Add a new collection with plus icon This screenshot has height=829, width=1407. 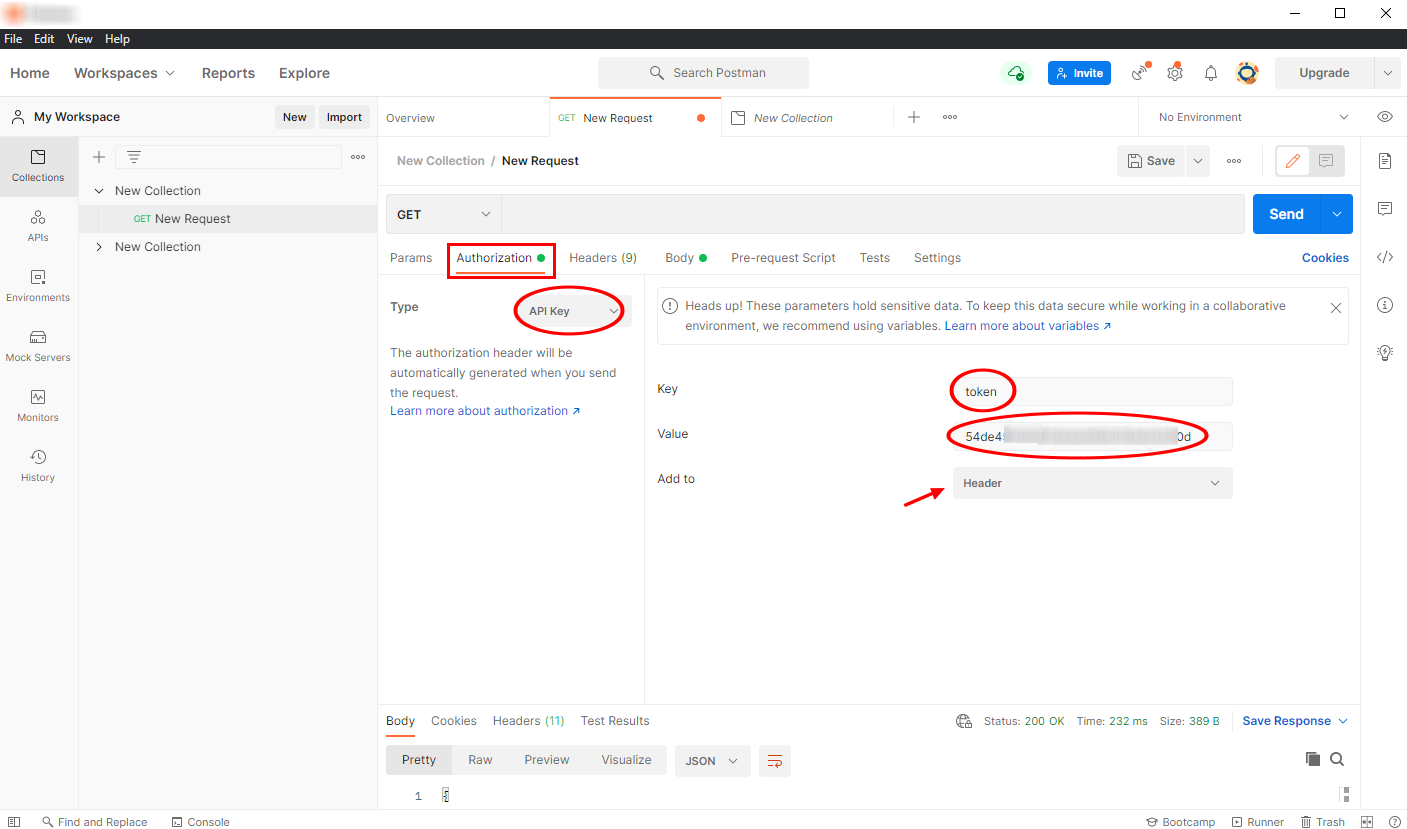point(99,157)
